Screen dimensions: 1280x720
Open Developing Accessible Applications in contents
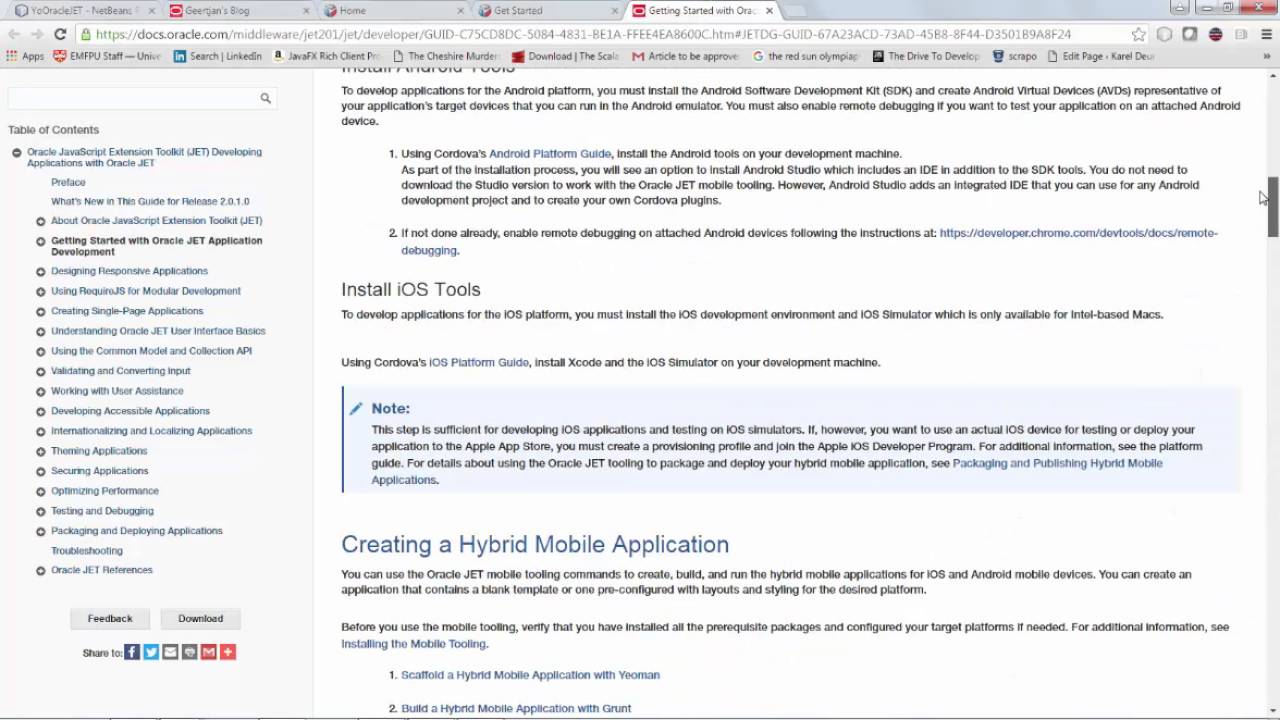pos(130,411)
